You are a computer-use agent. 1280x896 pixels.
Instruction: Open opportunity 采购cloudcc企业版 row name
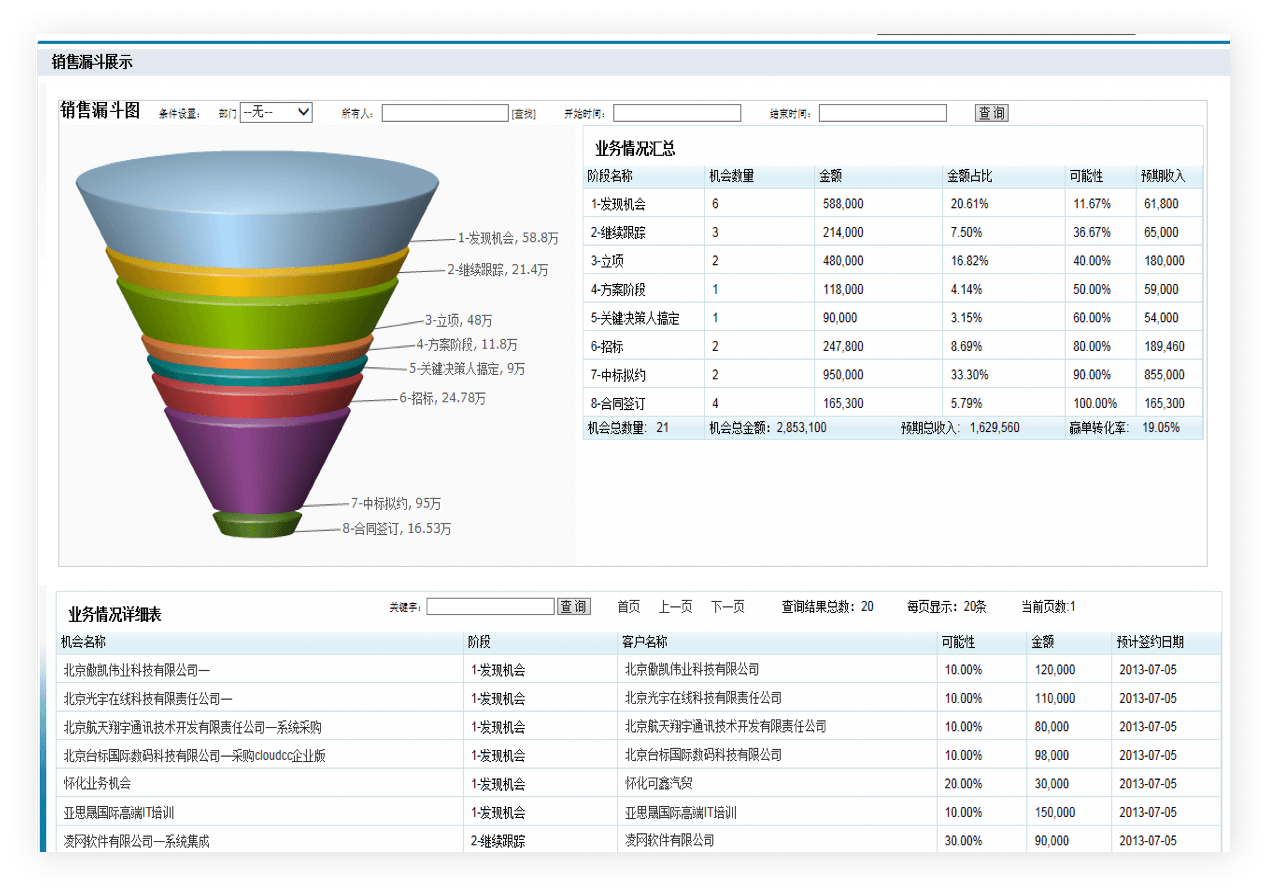tap(194, 756)
